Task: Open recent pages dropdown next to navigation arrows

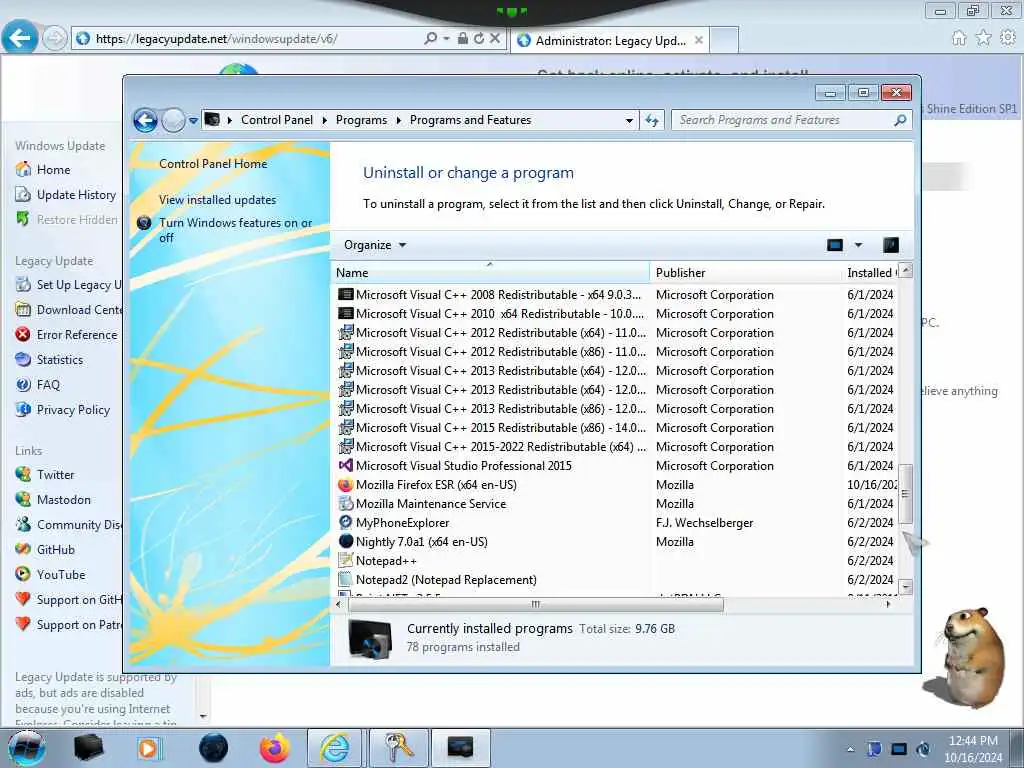Action: click(x=193, y=121)
